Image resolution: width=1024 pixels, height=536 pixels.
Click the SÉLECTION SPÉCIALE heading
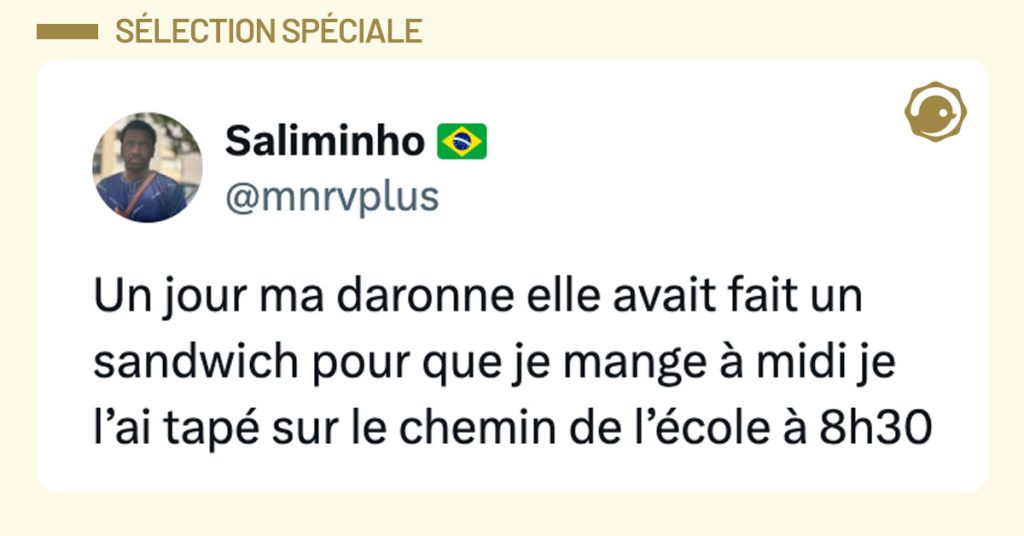(x=268, y=32)
